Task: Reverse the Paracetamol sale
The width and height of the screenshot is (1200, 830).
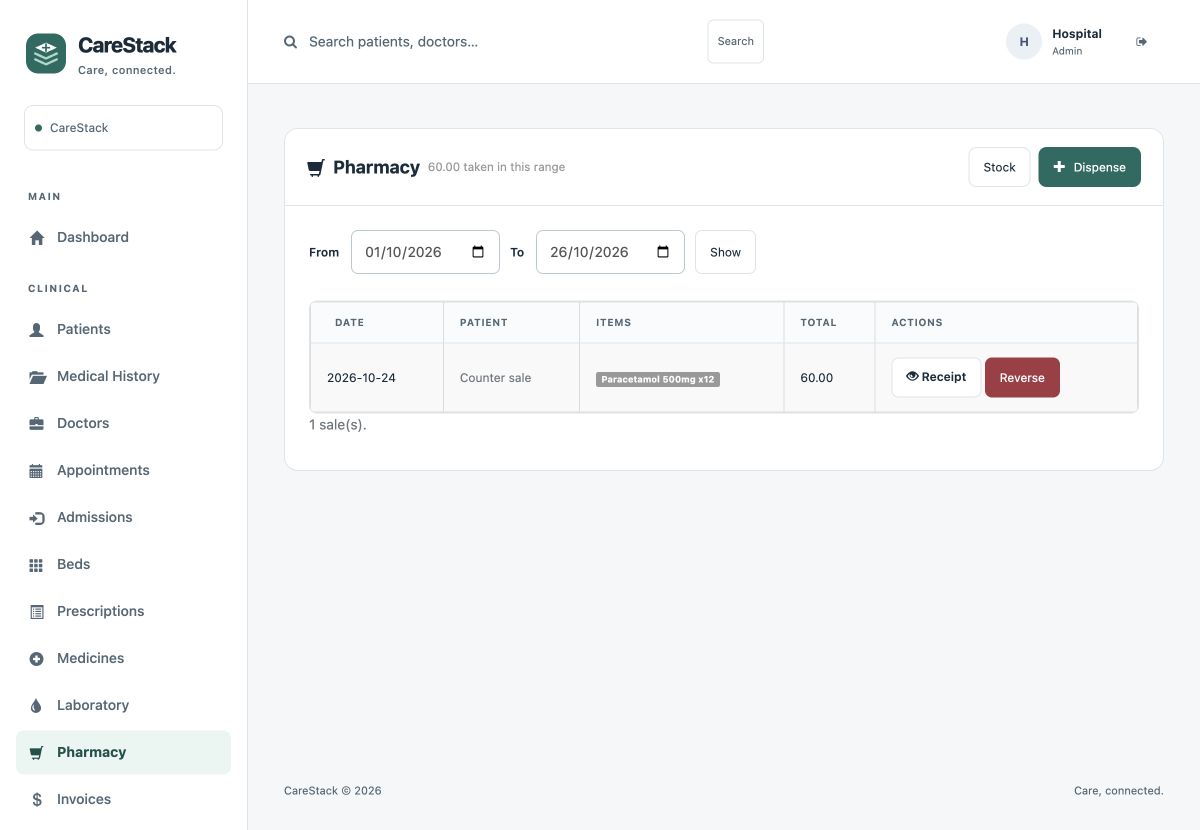Action: (x=1022, y=377)
